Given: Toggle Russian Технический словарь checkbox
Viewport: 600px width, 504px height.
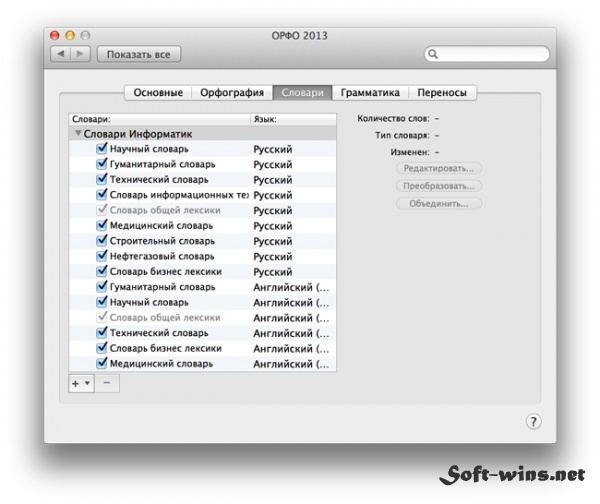Looking at the screenshot, I should (102, 179).
